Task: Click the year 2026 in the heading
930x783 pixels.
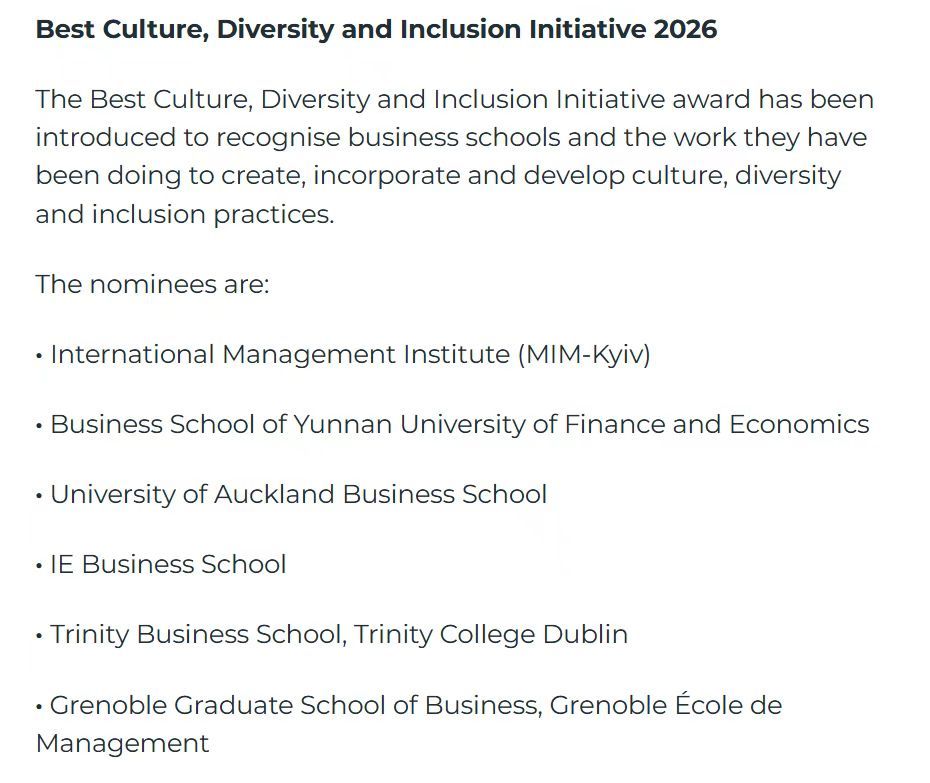Action: click(685, 29)
